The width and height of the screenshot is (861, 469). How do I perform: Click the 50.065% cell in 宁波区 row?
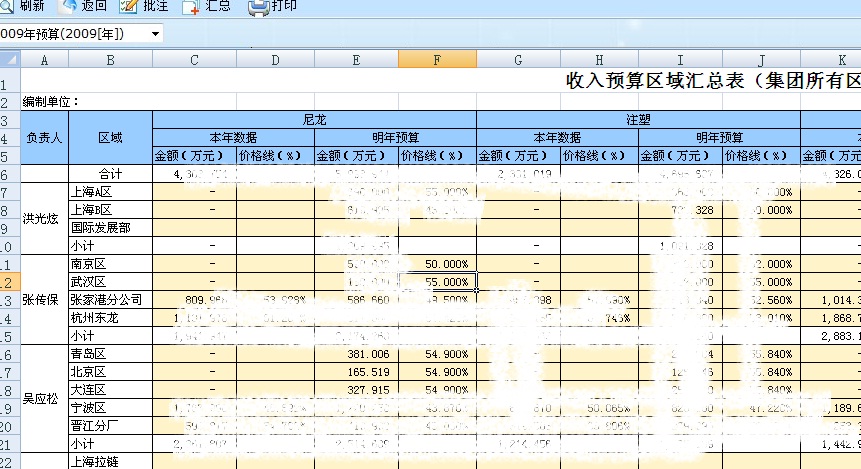pos(599,408)
